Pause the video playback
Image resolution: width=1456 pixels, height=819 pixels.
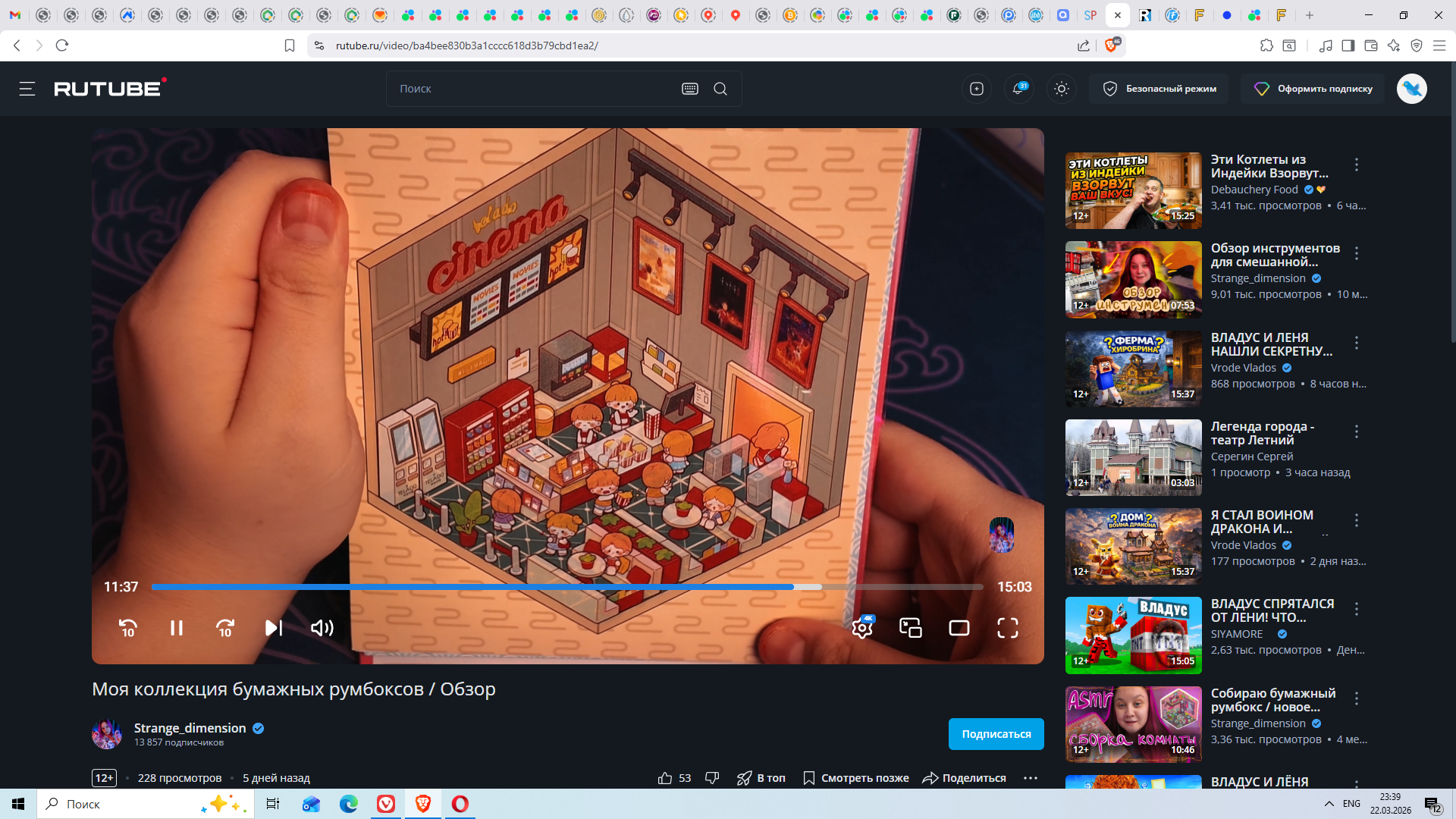[x=176, y=628]
